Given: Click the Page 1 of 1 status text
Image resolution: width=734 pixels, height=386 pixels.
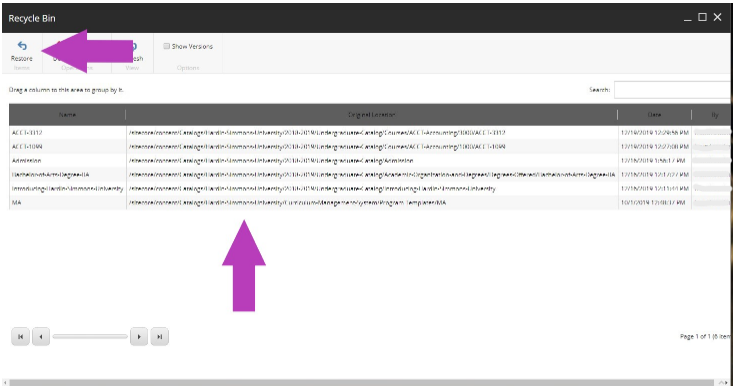Looking at the screenshot, I should 705,336.
